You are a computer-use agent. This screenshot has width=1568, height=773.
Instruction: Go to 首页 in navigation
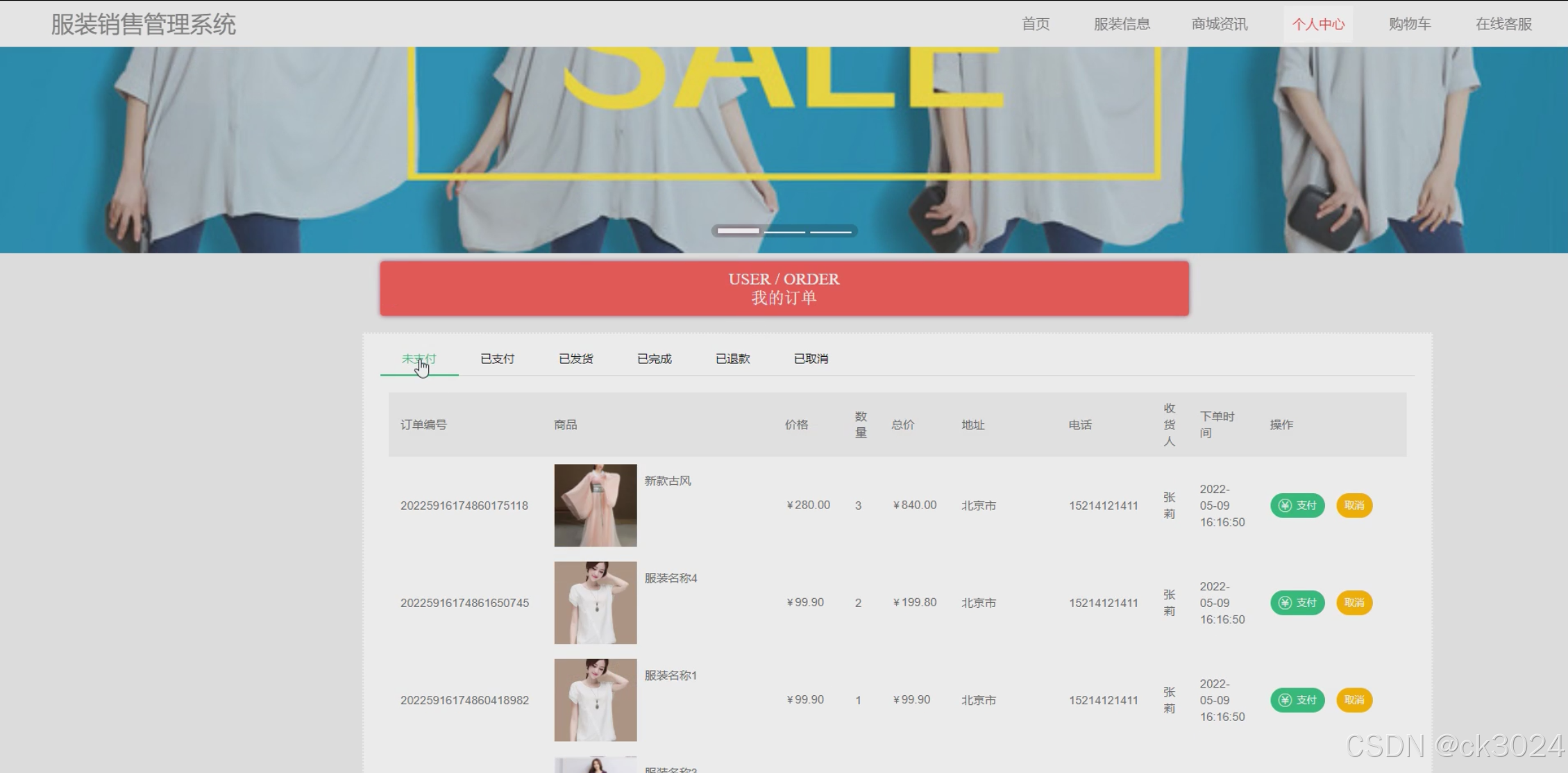pos(1035,24)
